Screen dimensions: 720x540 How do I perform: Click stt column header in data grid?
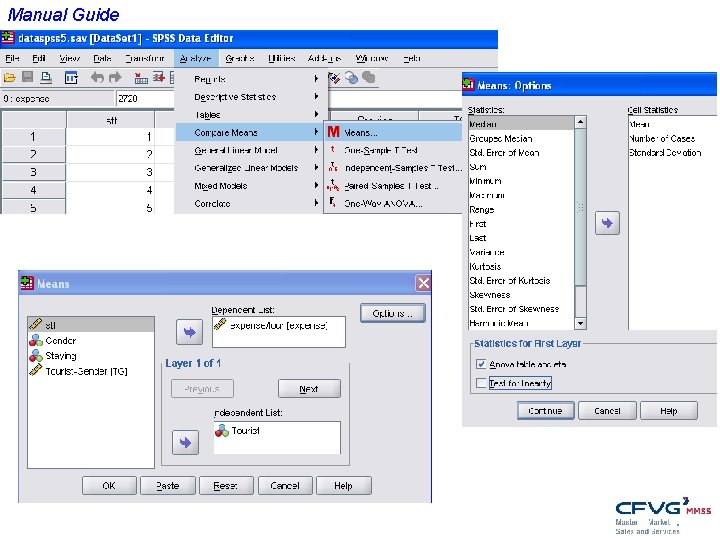click(x=111, y=120)
